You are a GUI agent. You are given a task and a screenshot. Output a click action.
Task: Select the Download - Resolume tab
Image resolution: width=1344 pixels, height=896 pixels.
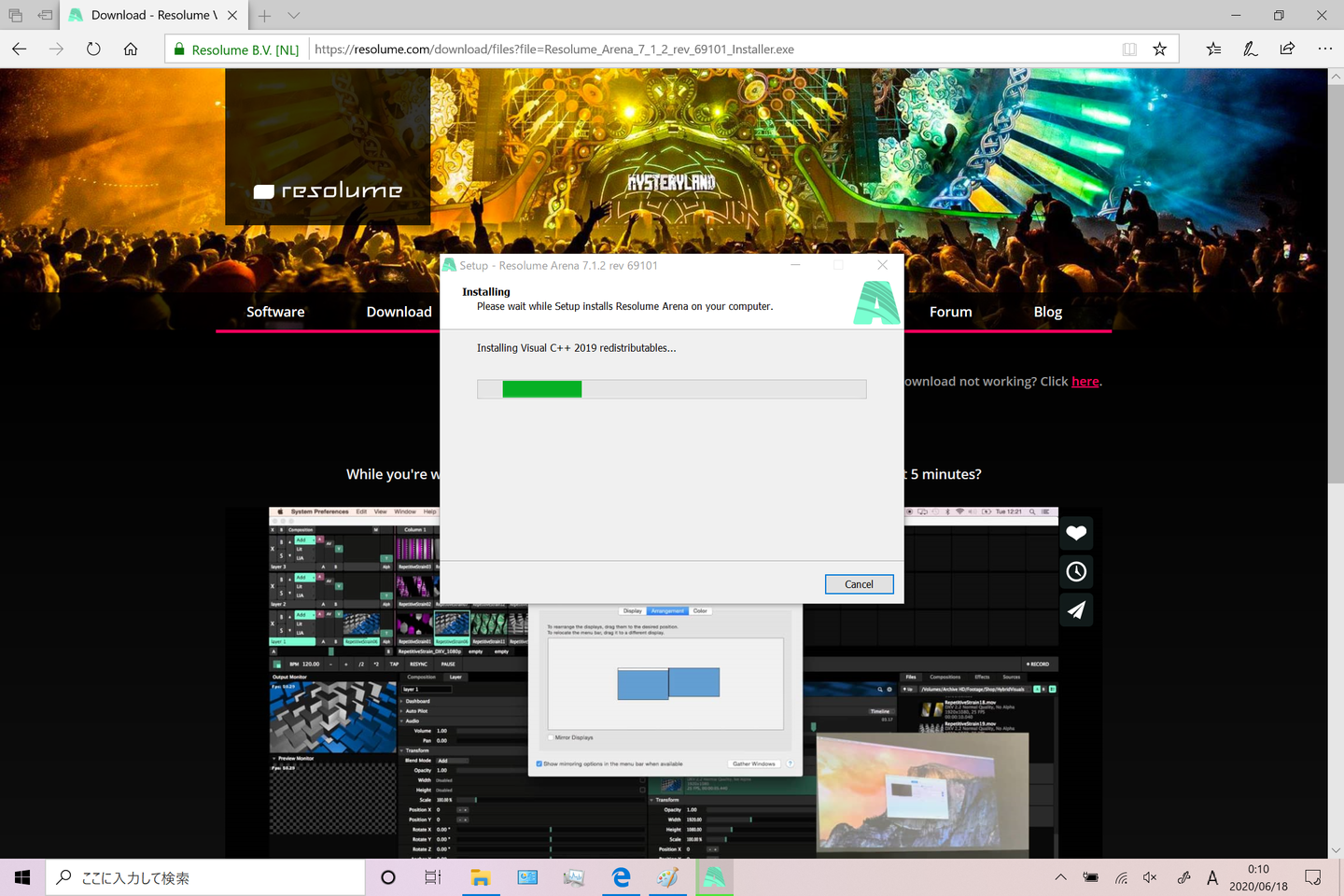tap(154, 15)
